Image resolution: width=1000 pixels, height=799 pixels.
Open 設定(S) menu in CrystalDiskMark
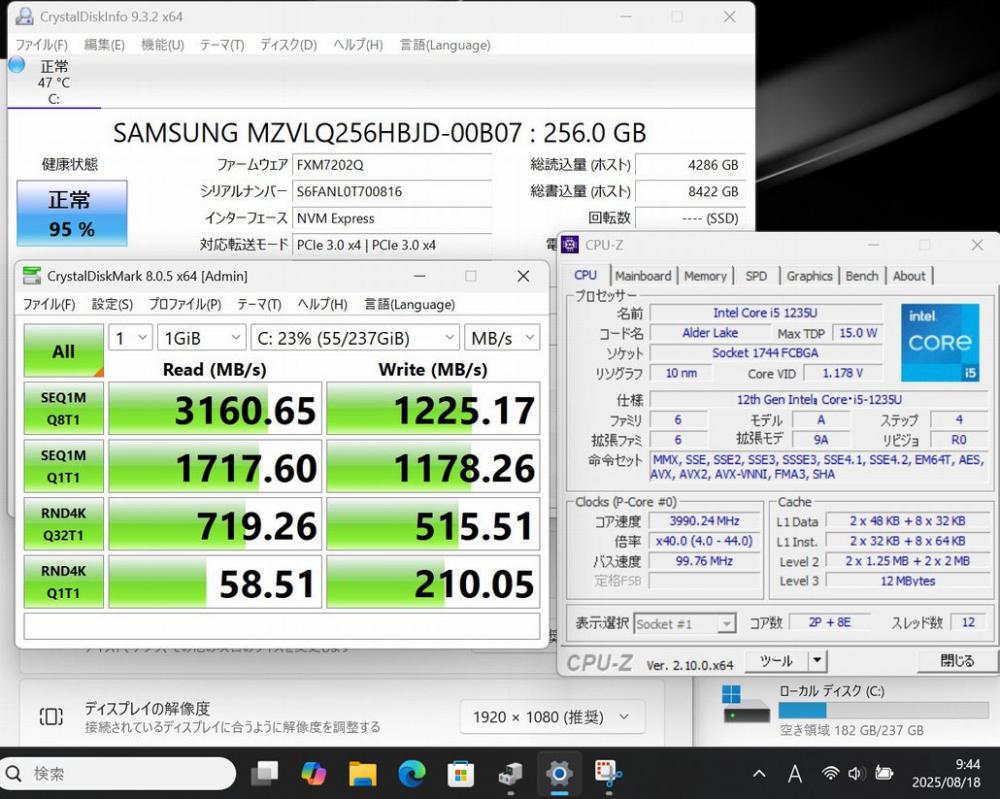click(x=112, y=304)
